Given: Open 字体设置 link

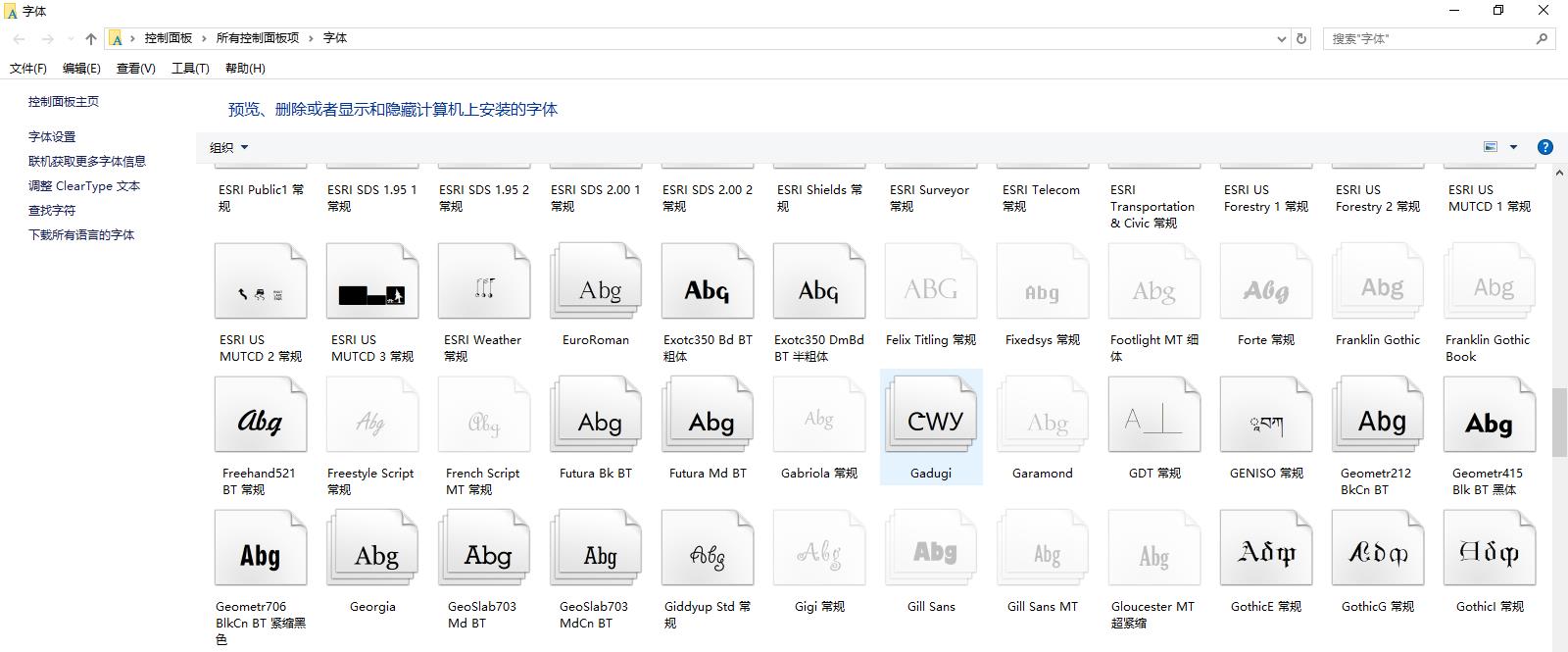Looking at the screenshot, I should point(52,136).
